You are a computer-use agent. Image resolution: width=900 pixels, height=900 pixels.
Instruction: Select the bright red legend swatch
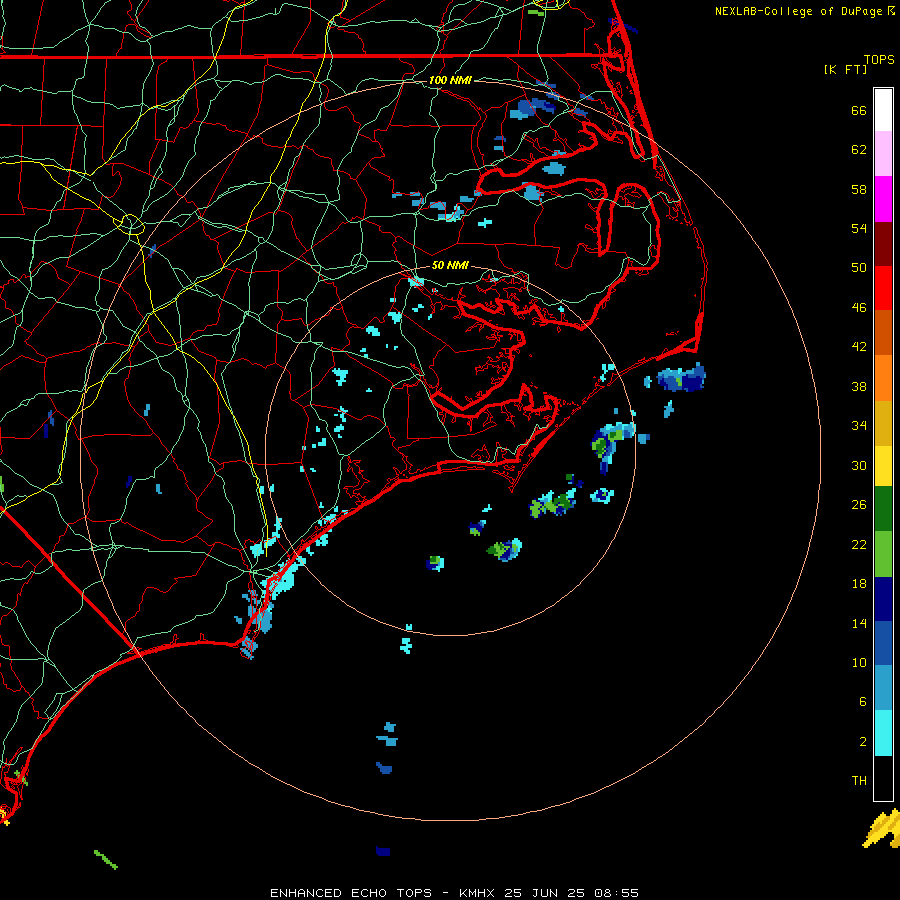[883, 288]
